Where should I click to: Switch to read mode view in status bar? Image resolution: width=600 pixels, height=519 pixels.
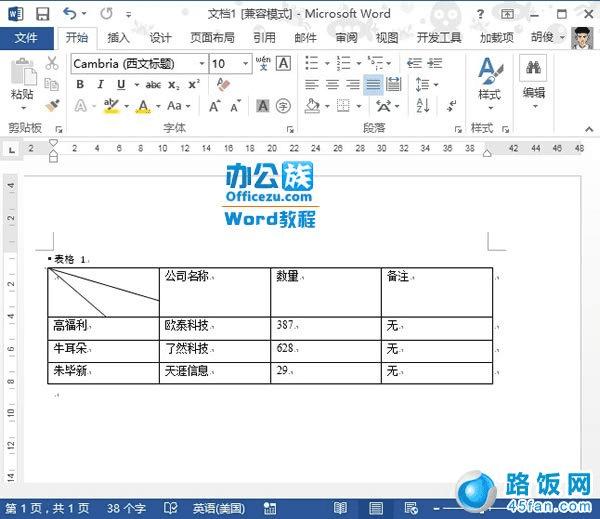point(340,508)
